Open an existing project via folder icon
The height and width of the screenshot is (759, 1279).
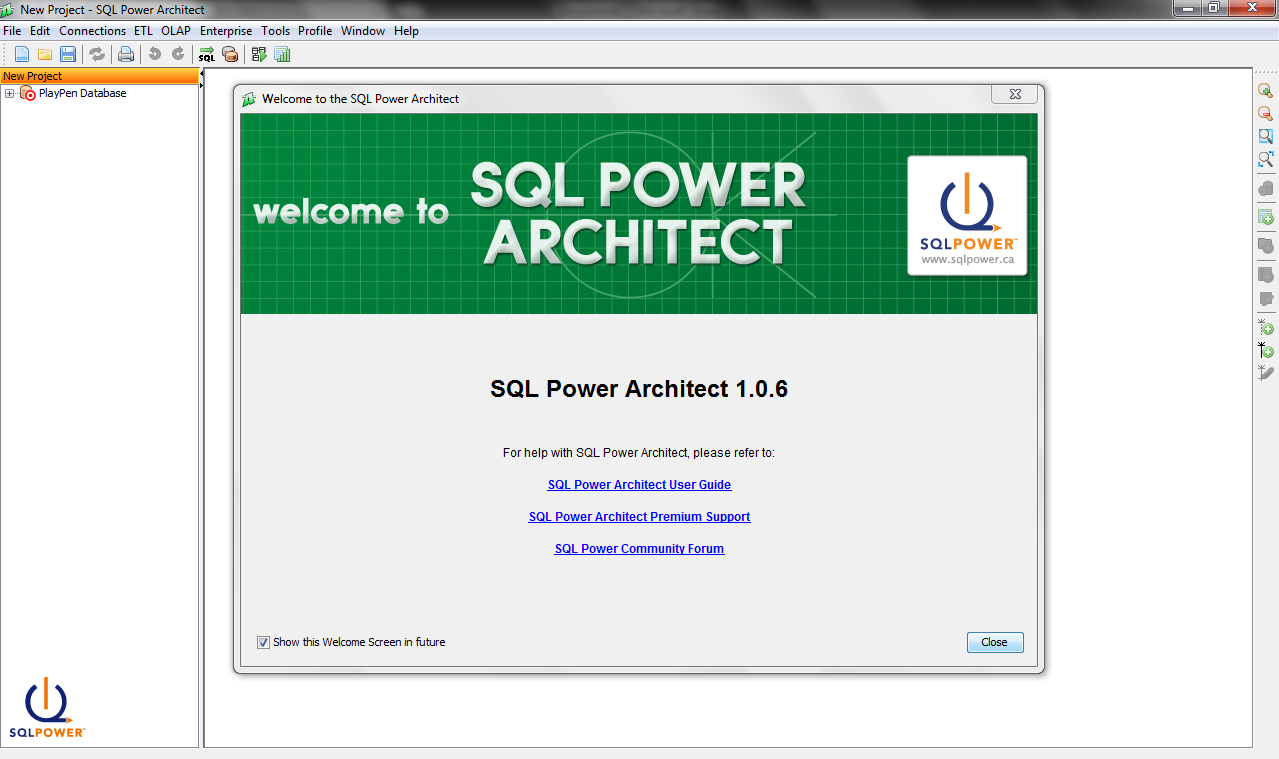44,54
